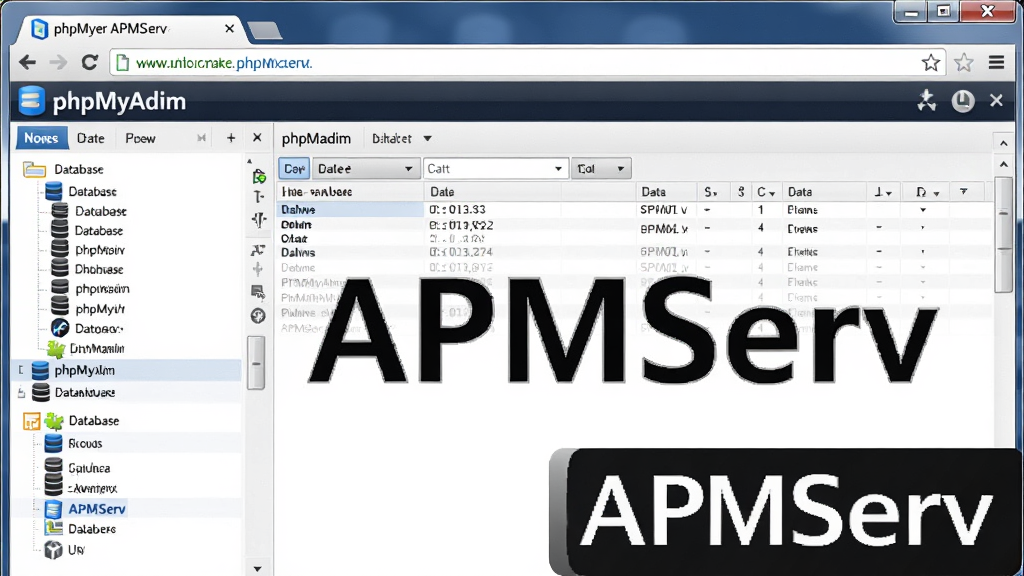Expand the Datanluere tree node
Image resolution: width=1024 pixels, height=576 pixels.
coord(21,392)
